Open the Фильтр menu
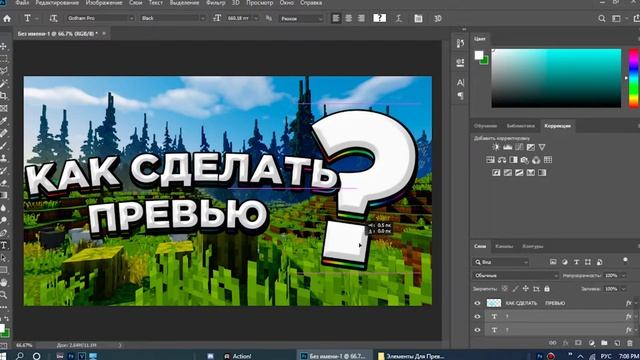 point(216,3)
